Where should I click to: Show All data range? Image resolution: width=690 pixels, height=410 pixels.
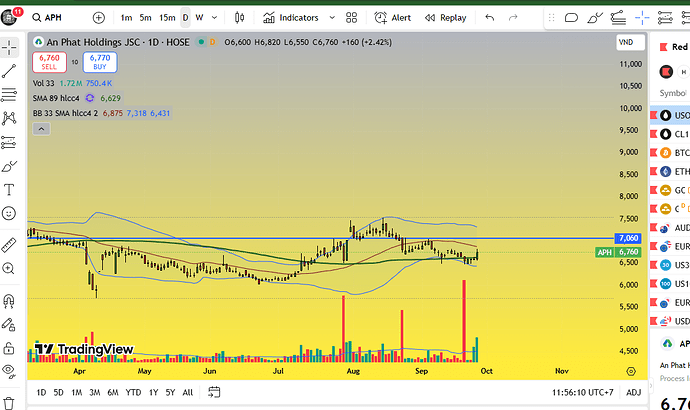(187, 392)
